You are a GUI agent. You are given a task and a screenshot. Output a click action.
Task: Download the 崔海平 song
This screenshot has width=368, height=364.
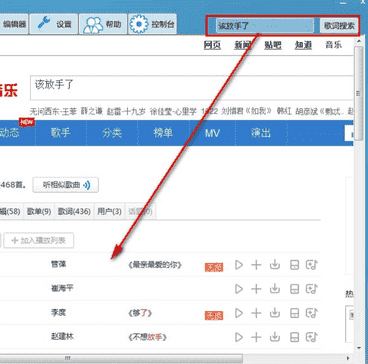(275, 289)
